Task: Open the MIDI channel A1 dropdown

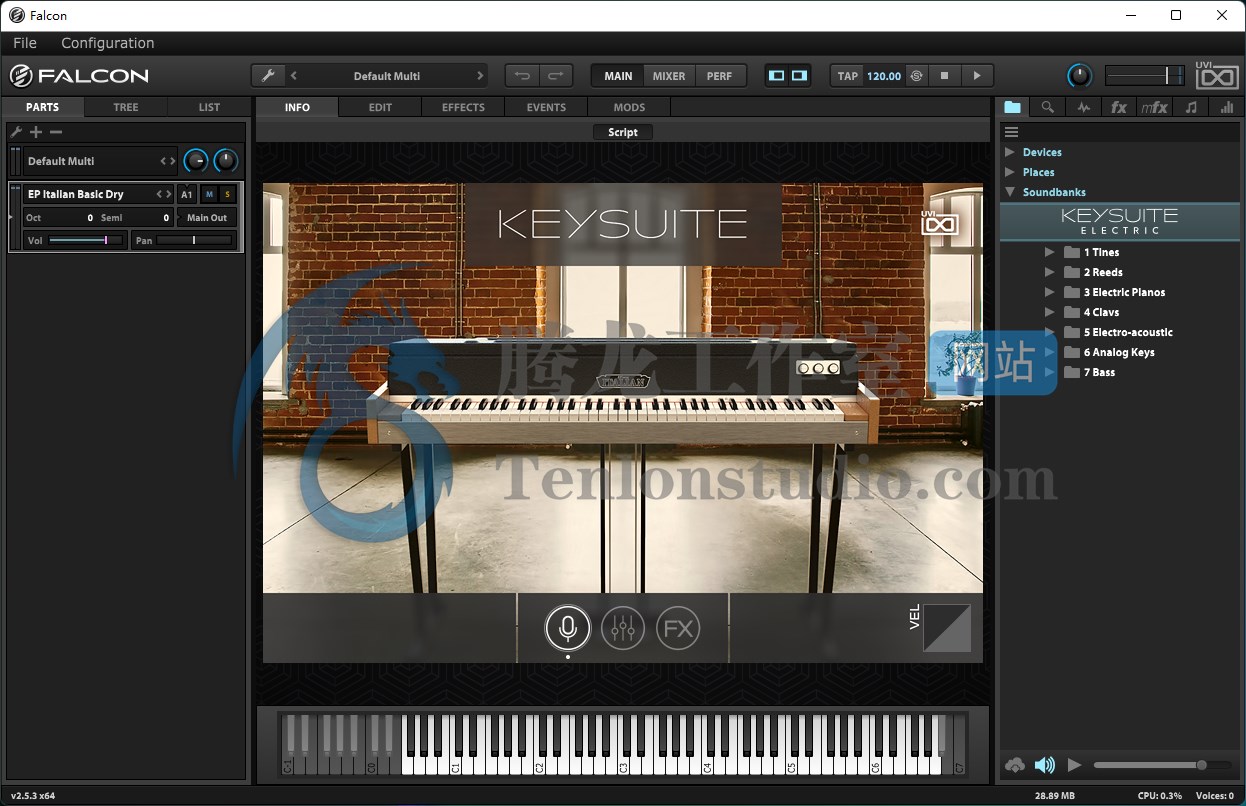Action: (x=187, y=194)
